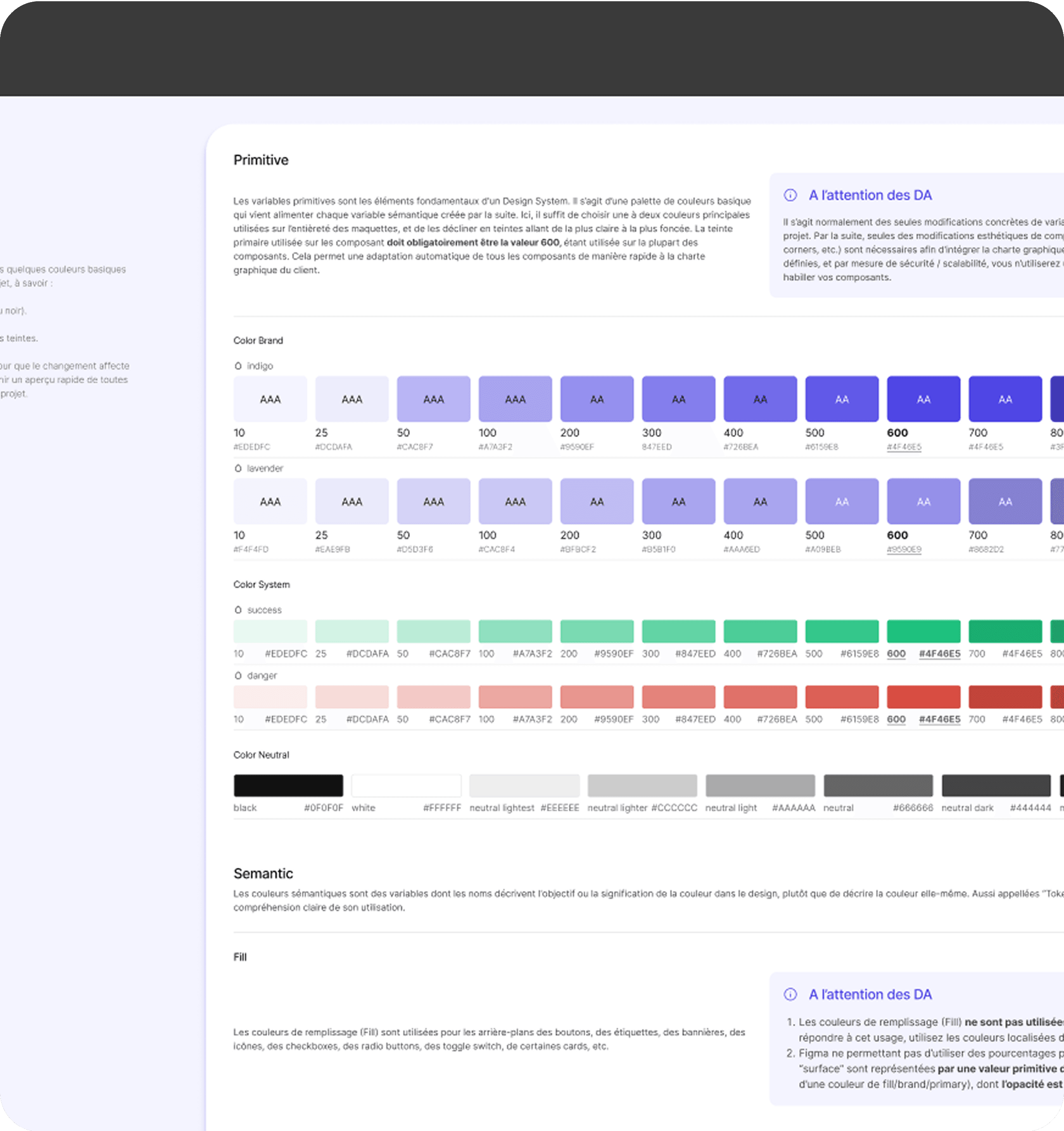1064x1131 pixels.
Task: Choose the lavender 200 swatch
Action: [596, 501]
